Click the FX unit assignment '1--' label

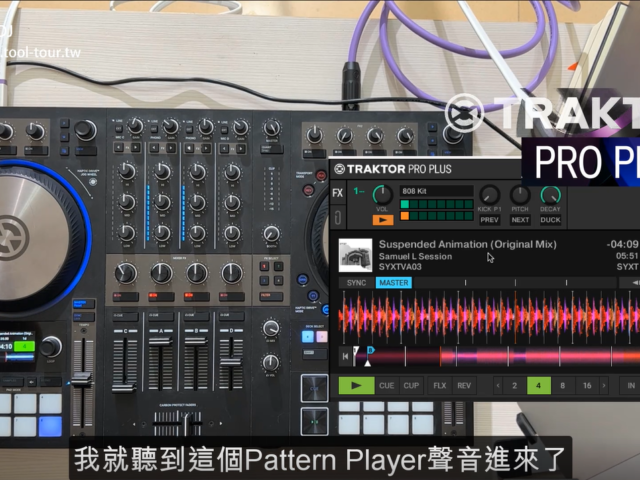coord(359,191)
